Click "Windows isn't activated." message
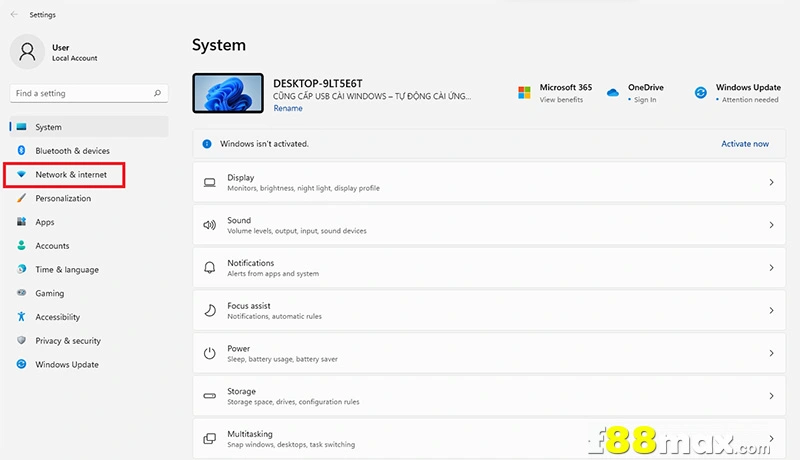Viewport: 800px width, 460px height. 264,144
